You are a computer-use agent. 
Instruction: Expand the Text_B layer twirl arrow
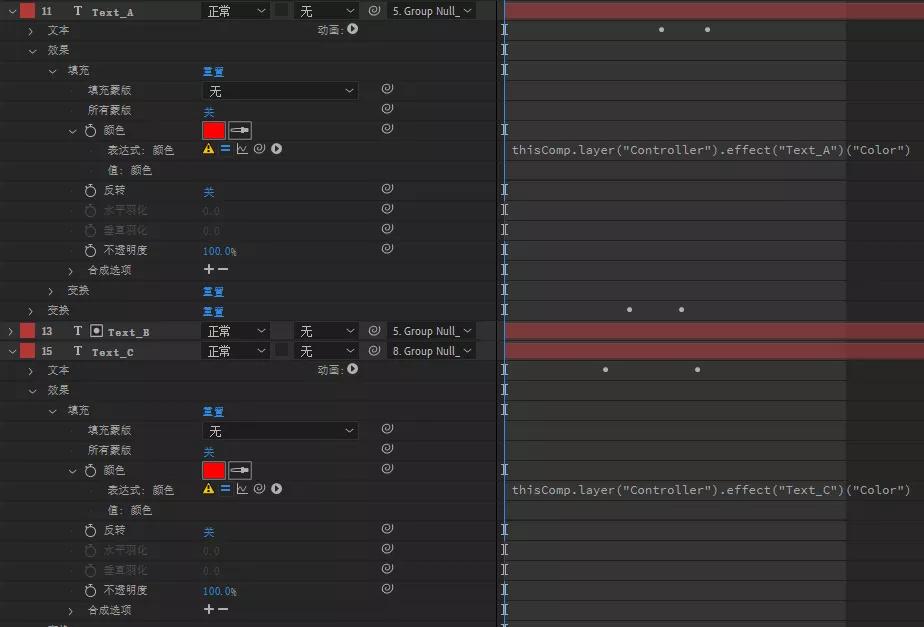pos(11,332)
